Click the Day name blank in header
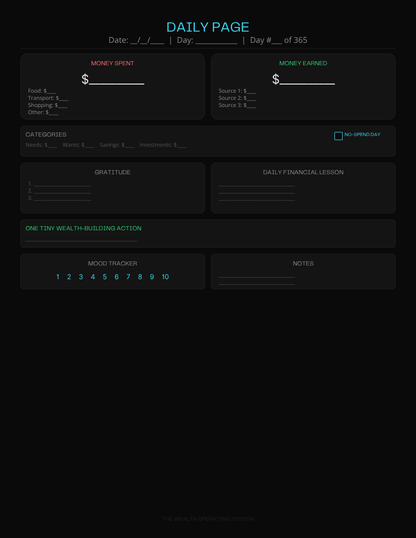 point(216,41)
